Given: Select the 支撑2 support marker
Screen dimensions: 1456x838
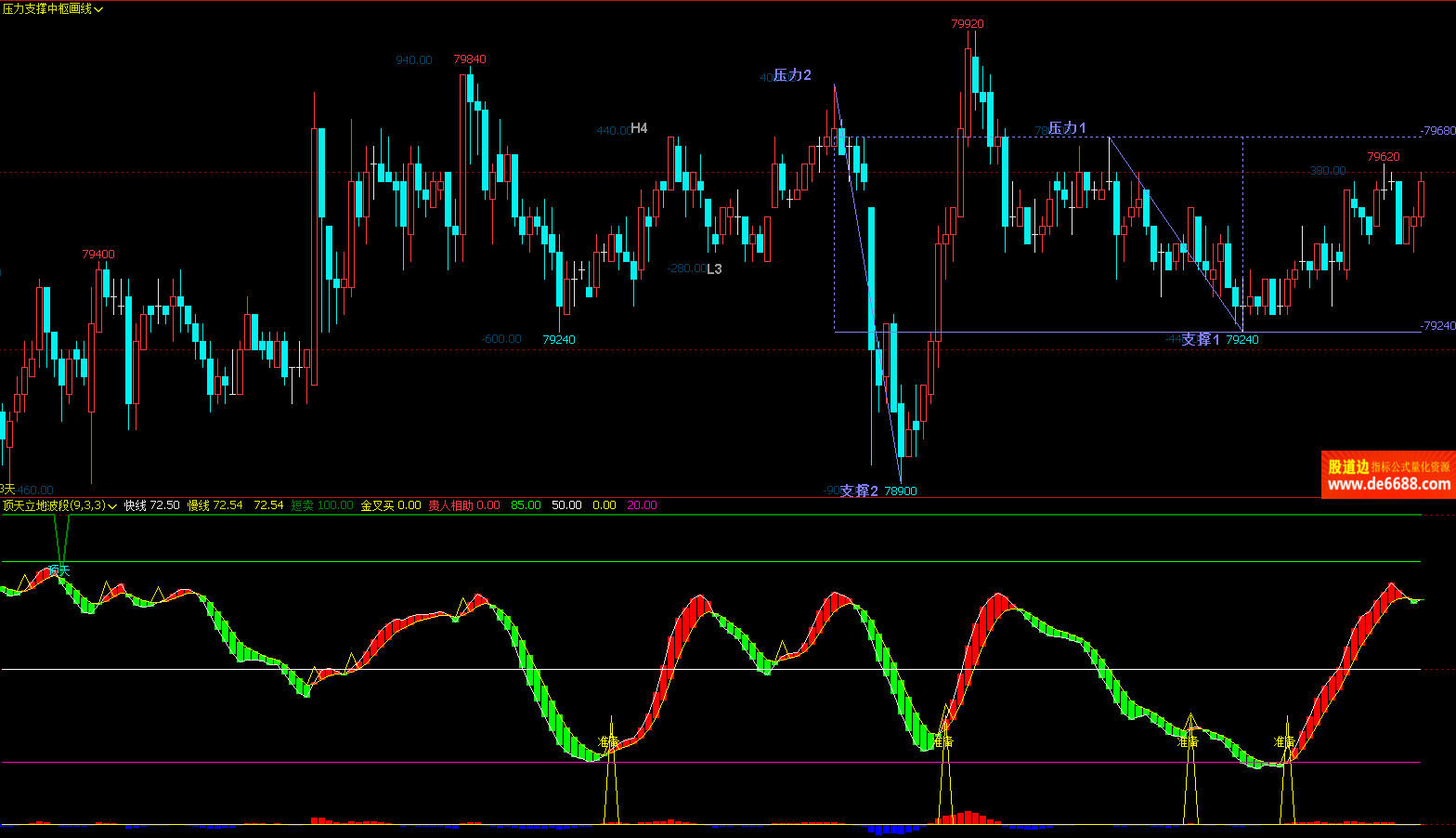Looking at the screenshot, I should pyautogui.click(x=859, y=491).
